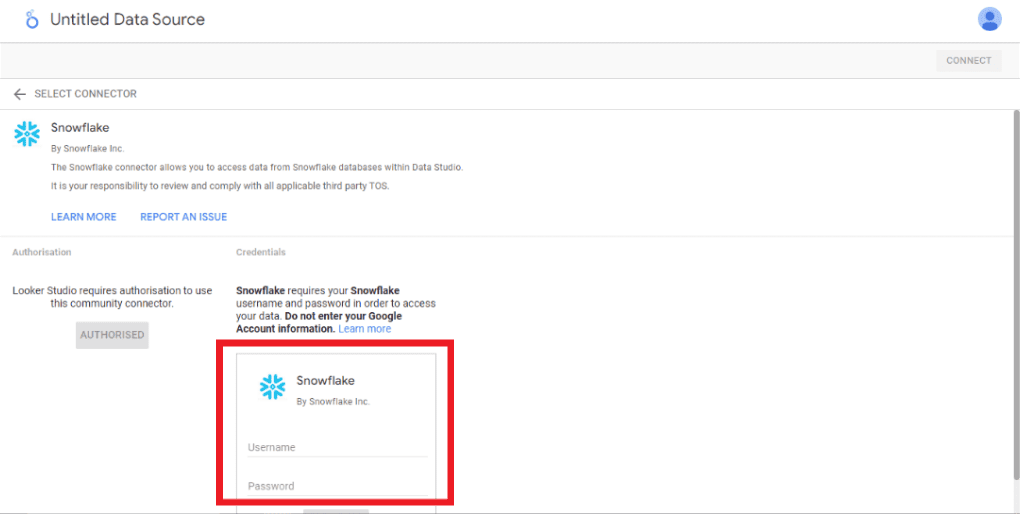
Task: Click the AUTHORISED button
Action: pos(112,335)
